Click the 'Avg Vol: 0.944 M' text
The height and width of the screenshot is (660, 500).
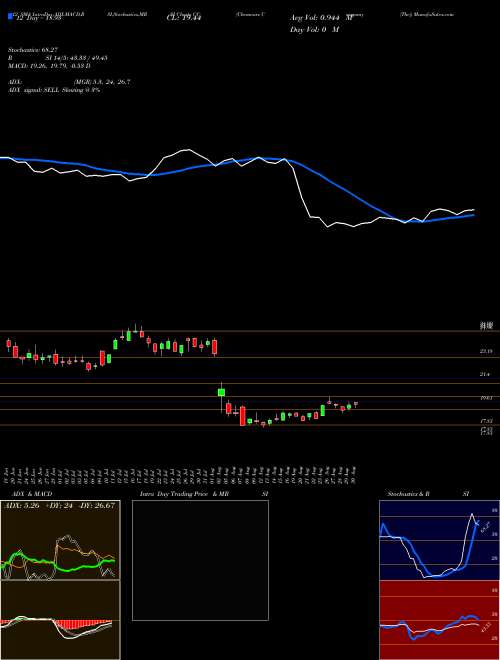322,18
